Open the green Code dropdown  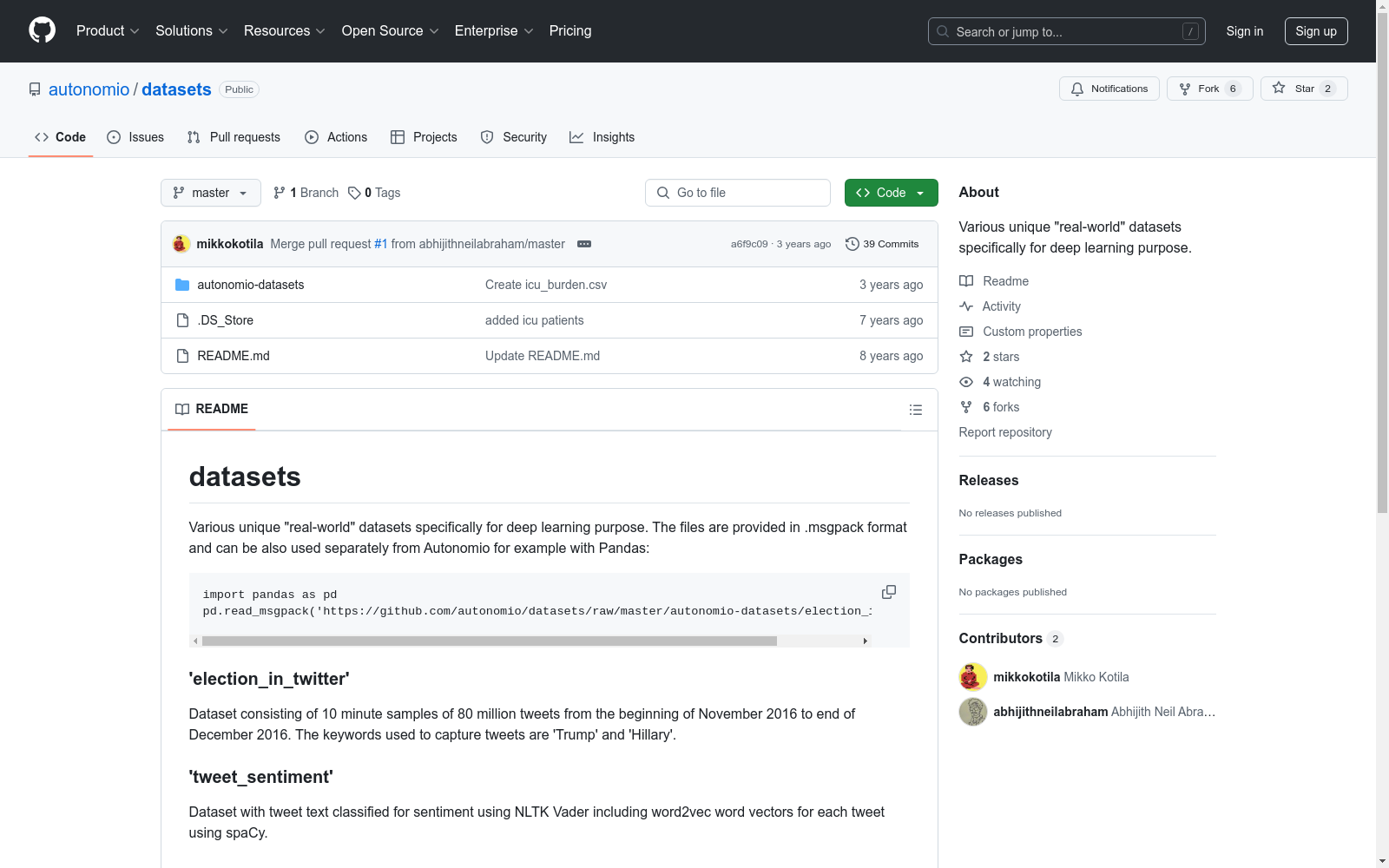pos(891,193)
